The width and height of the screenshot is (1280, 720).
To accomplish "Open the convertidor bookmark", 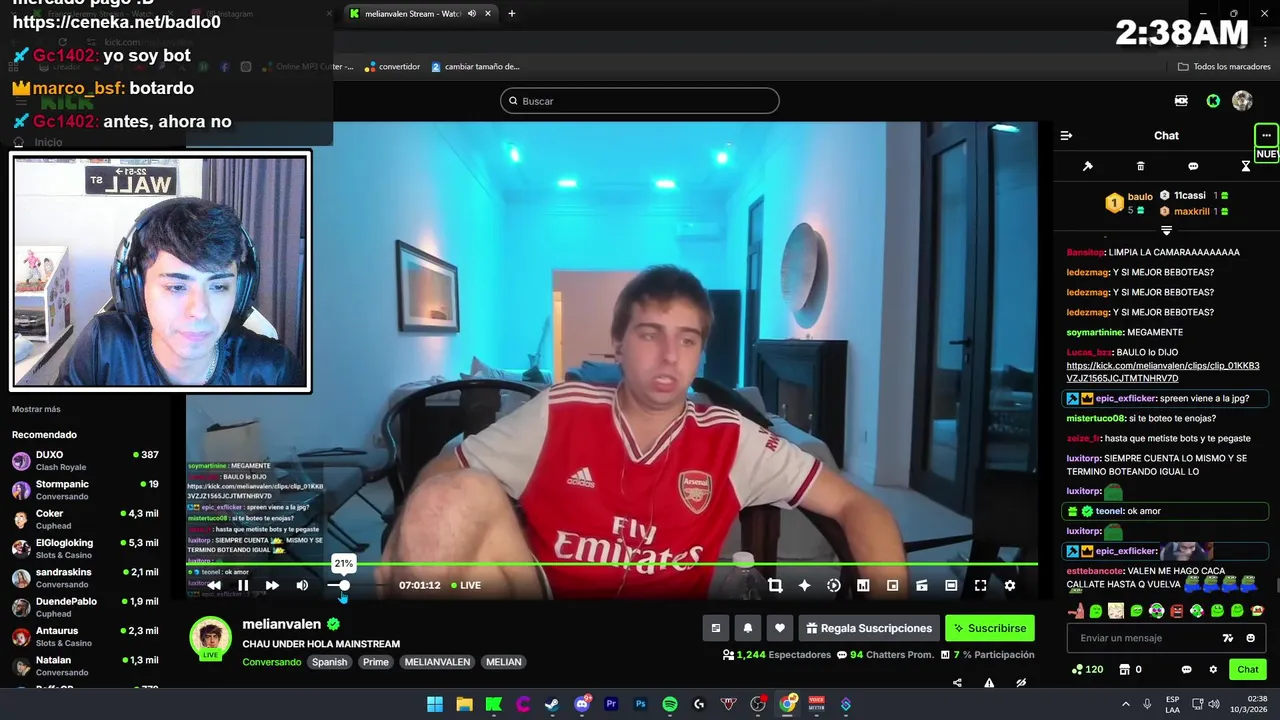I will [x=392, y=66].
